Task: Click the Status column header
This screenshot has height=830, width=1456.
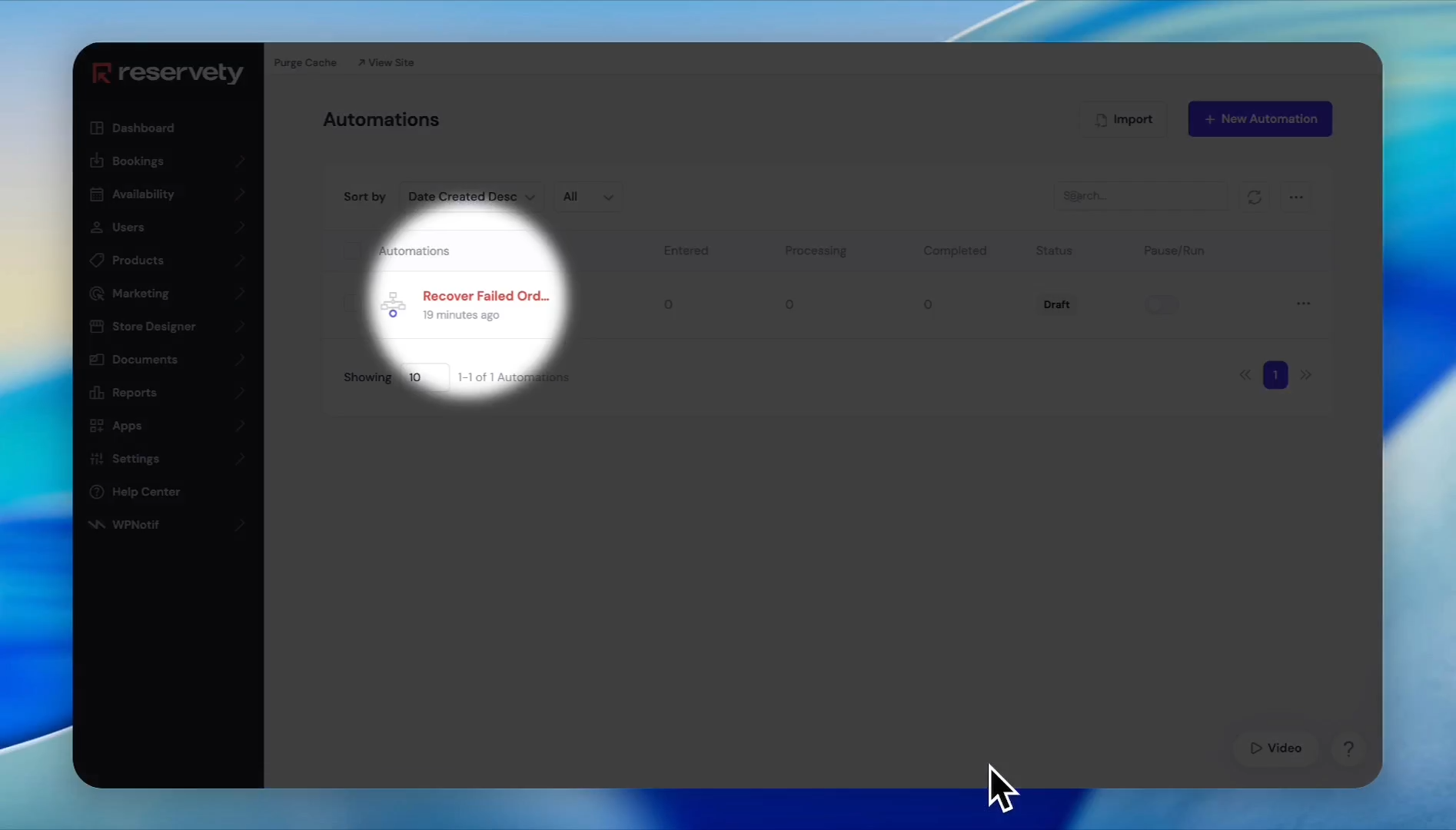Action: 1053,251
